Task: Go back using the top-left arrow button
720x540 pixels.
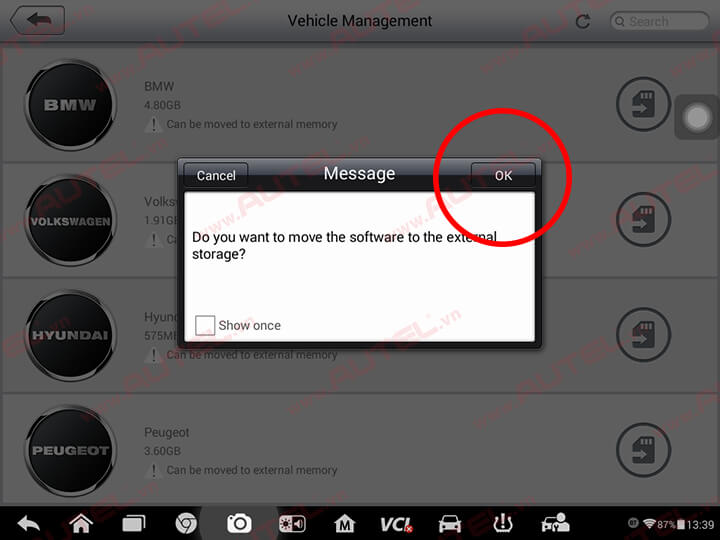Action: (x=37, y=20)
